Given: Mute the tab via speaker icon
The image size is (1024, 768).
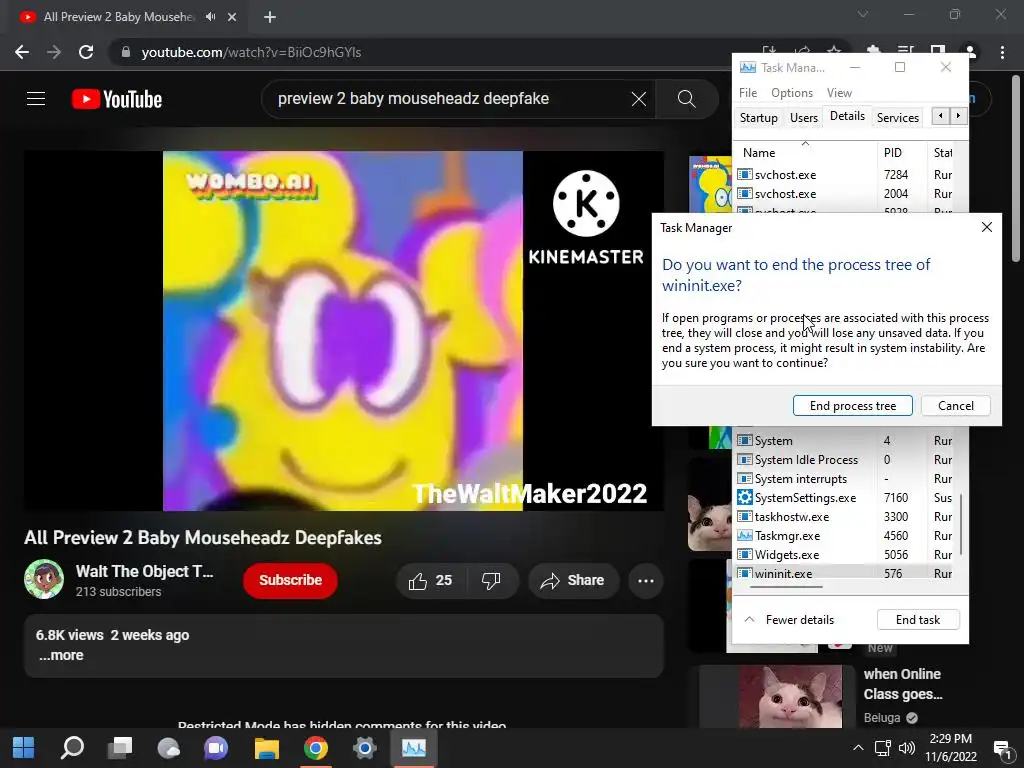Looking at the screenshot, I should point(210,17).
